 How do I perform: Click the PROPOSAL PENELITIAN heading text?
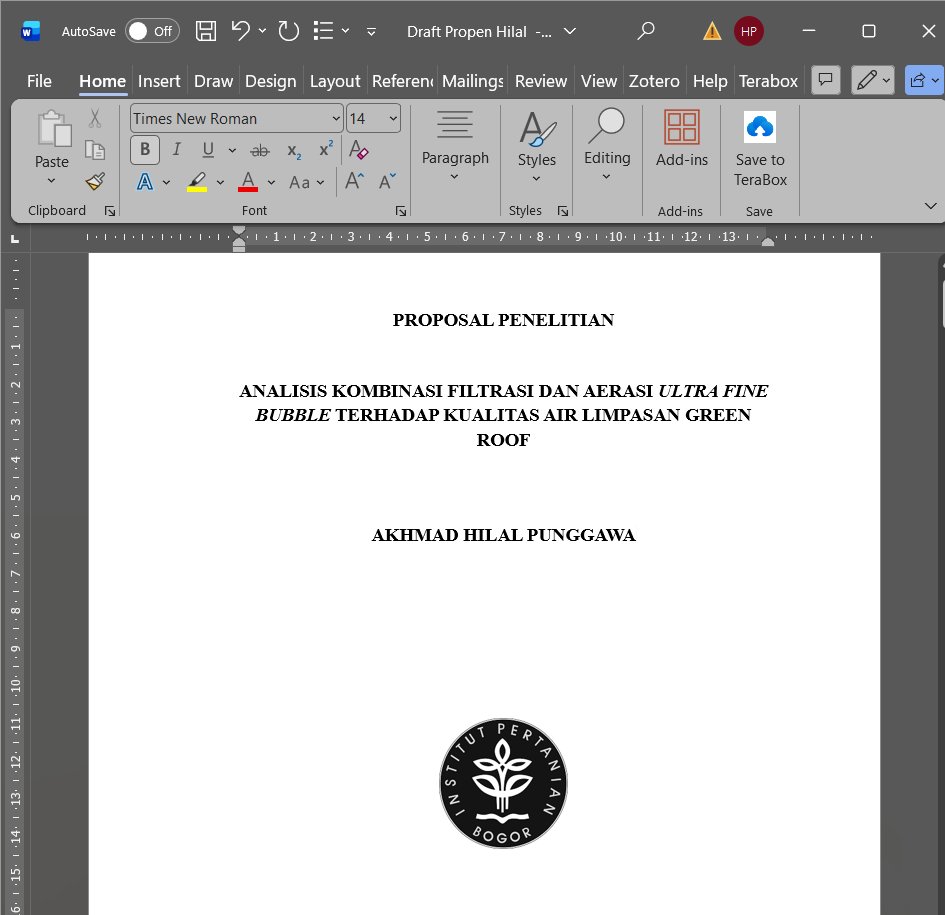click(503, 320)
